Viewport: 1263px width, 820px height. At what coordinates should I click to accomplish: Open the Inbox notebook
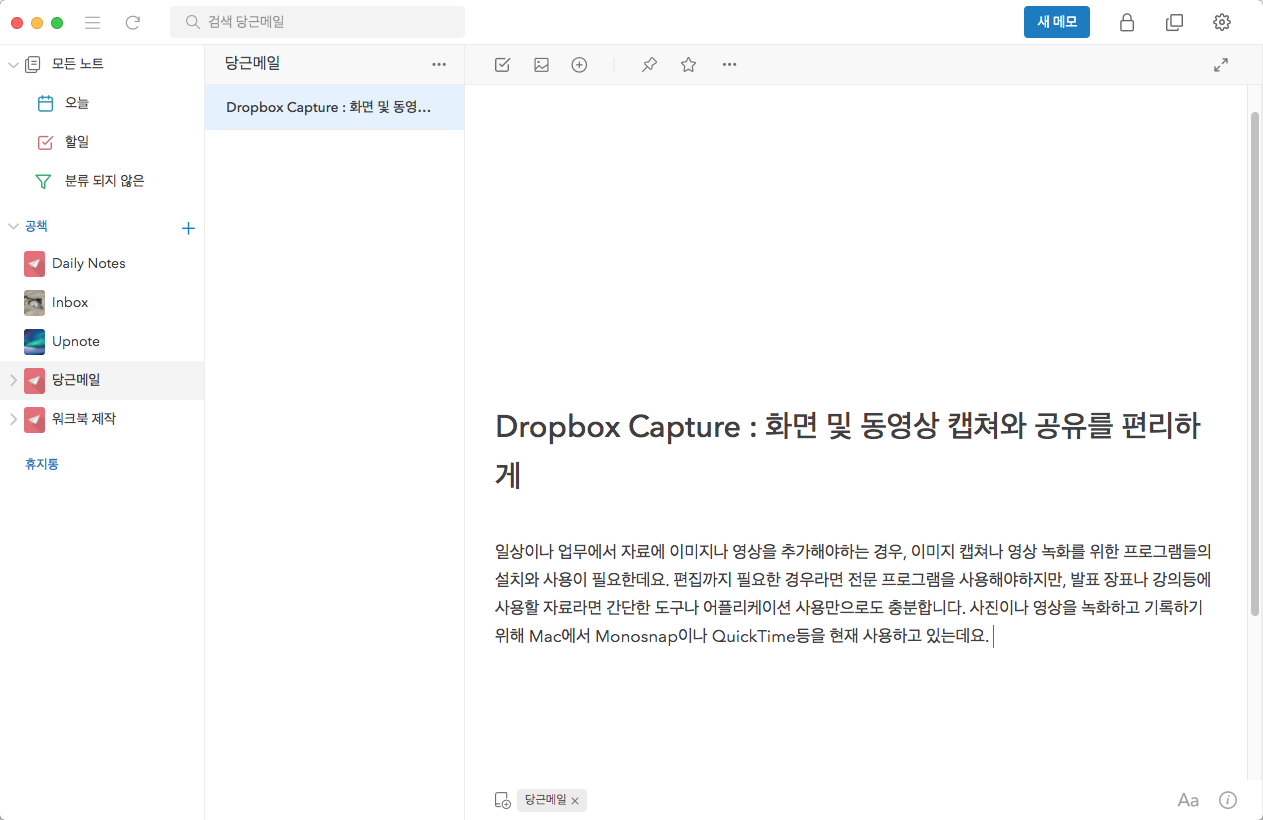(102, 302)
